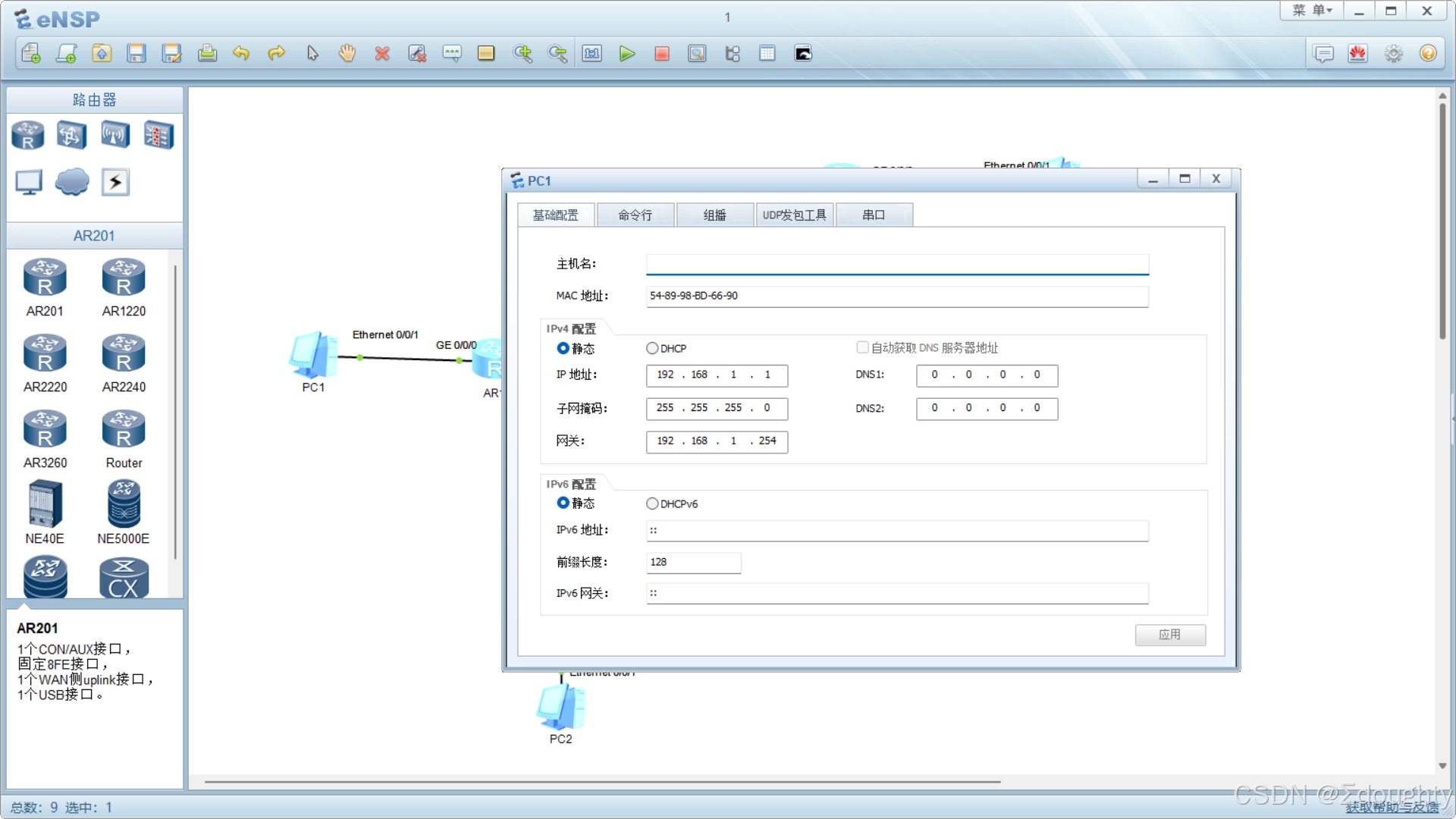
Task: Click the DNS2 address field
Action: coord(987,409)
